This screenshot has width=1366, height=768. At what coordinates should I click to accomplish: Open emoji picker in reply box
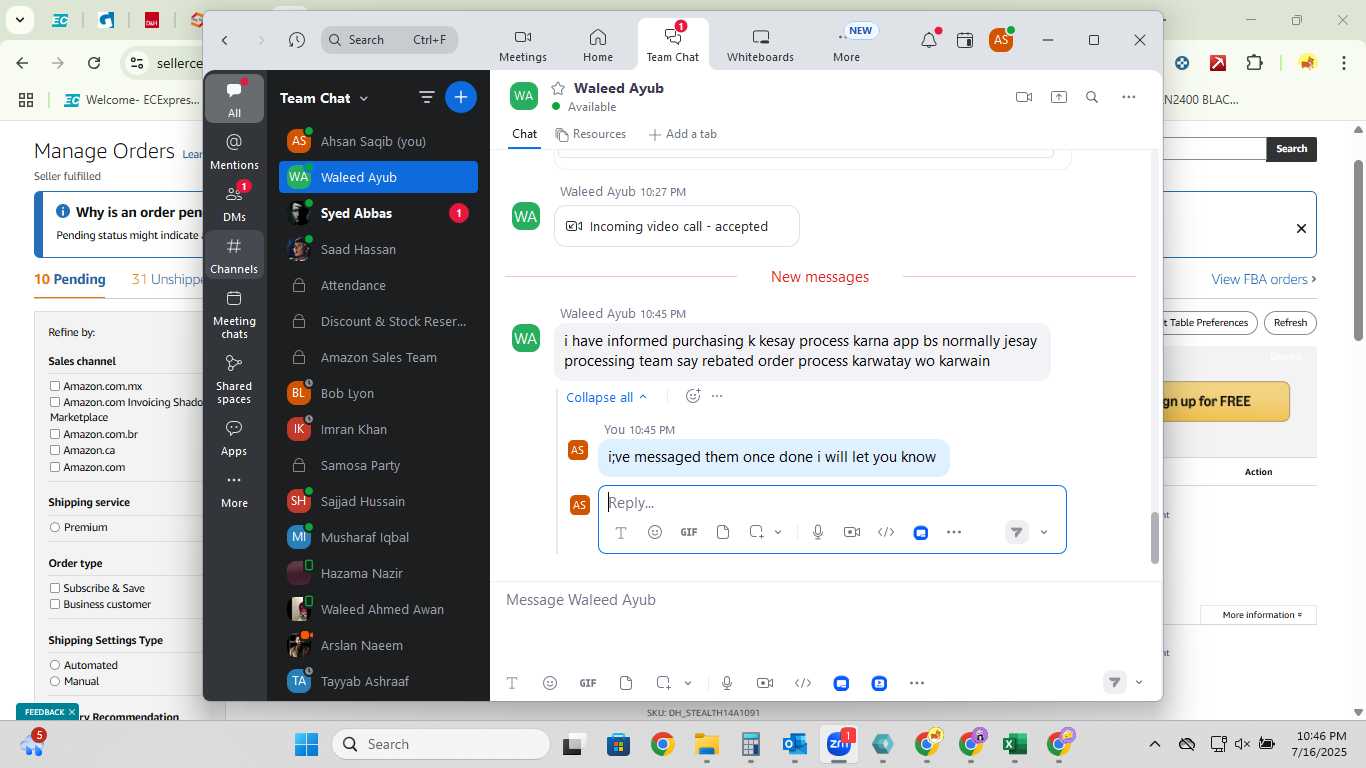(x=655, y=532)
